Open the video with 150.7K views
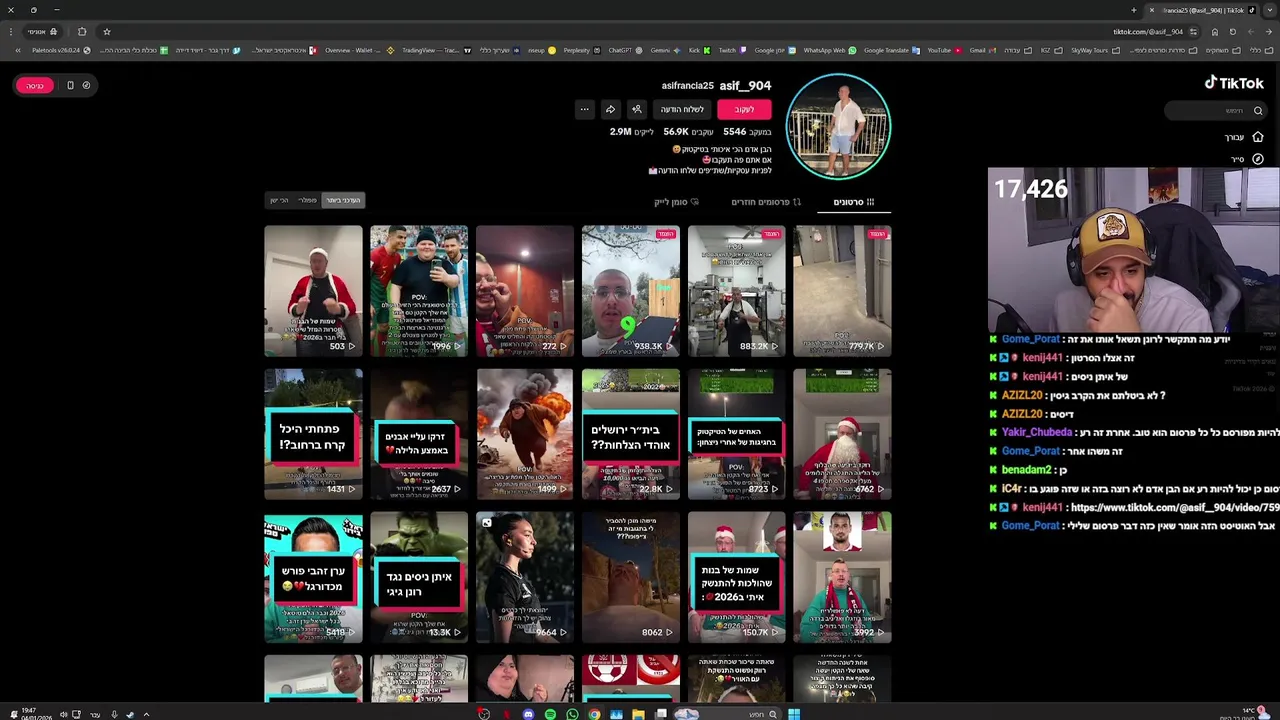 click(736, 577)
